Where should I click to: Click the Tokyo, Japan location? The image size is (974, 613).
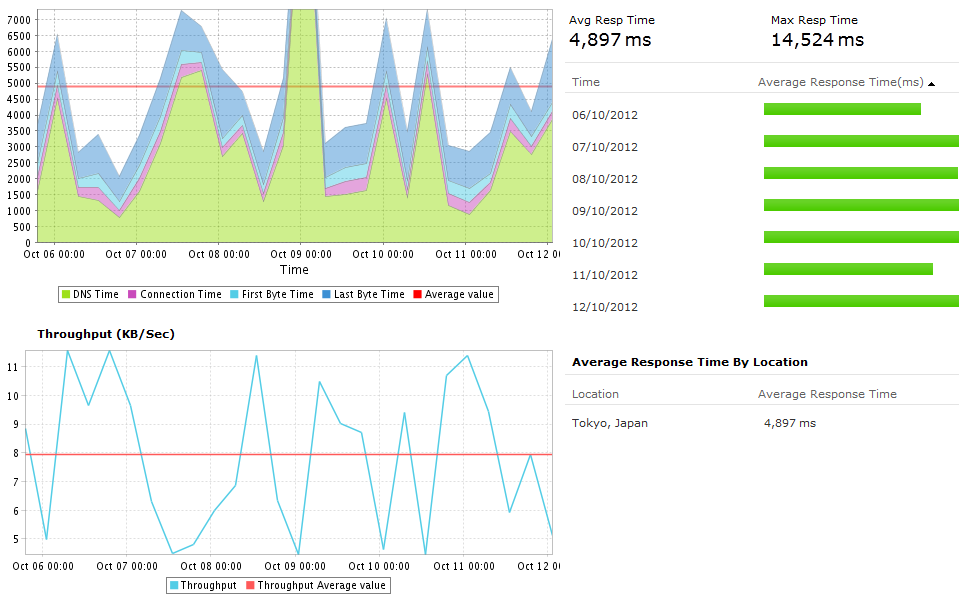click(610, 423)
